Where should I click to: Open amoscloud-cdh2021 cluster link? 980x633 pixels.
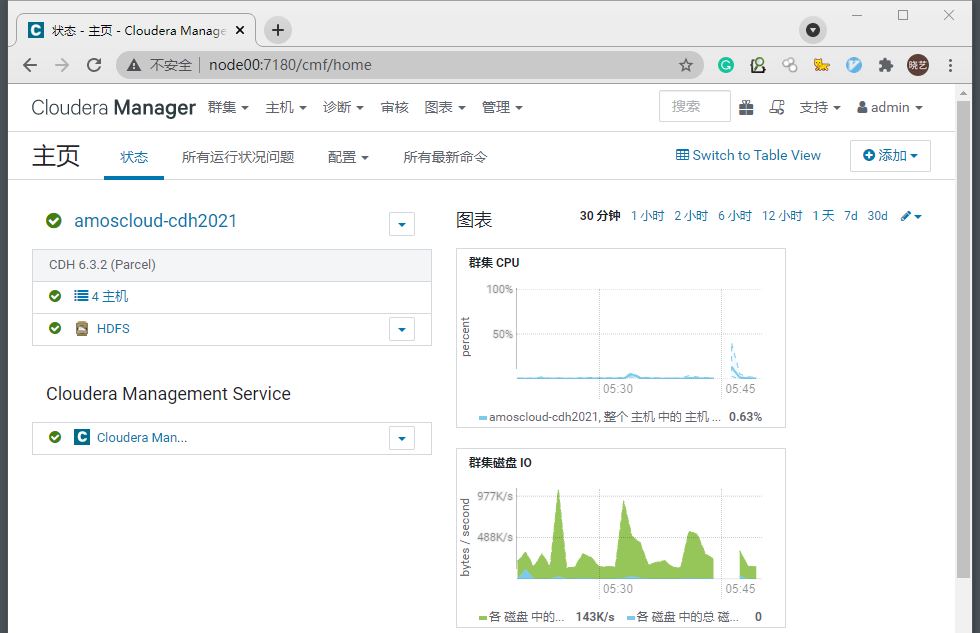(x=156, y=221)
